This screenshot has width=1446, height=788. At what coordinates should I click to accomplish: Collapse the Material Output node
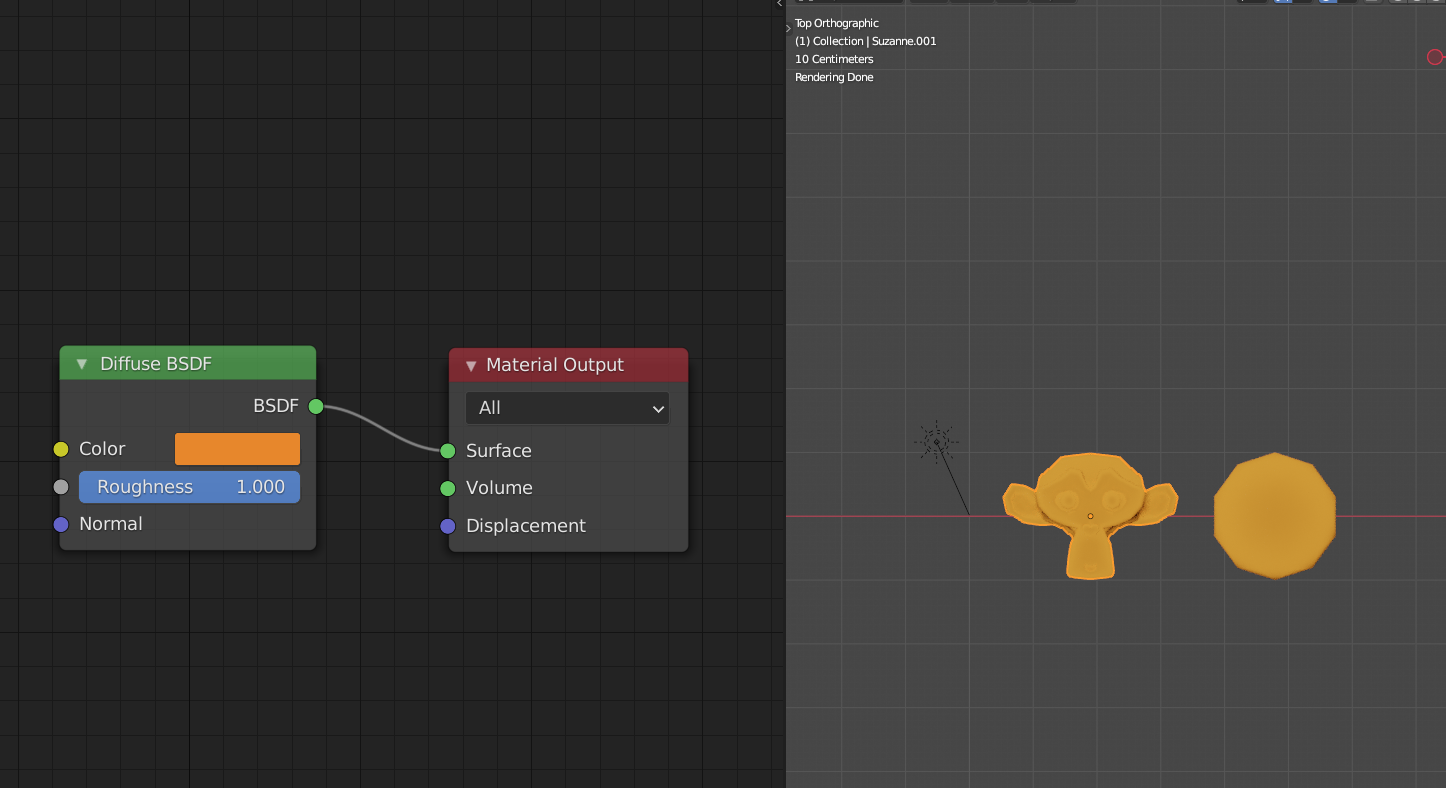[471, 365]
